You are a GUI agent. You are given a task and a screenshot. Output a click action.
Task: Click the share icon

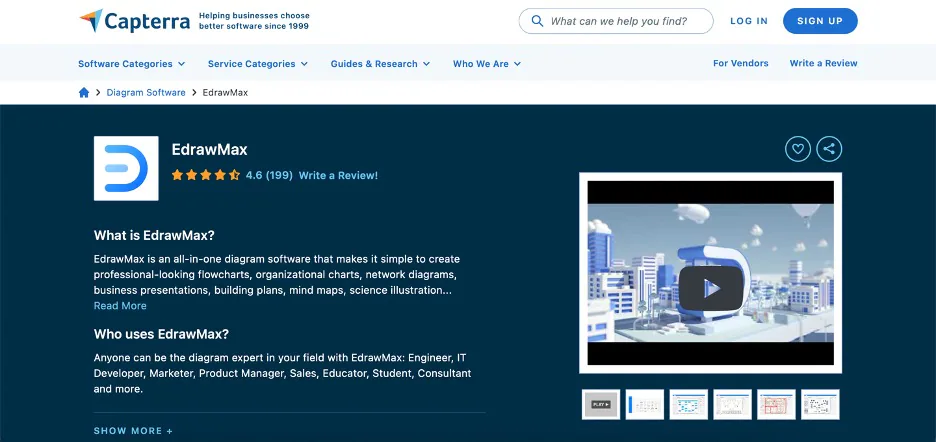click(x=829, y=149)
